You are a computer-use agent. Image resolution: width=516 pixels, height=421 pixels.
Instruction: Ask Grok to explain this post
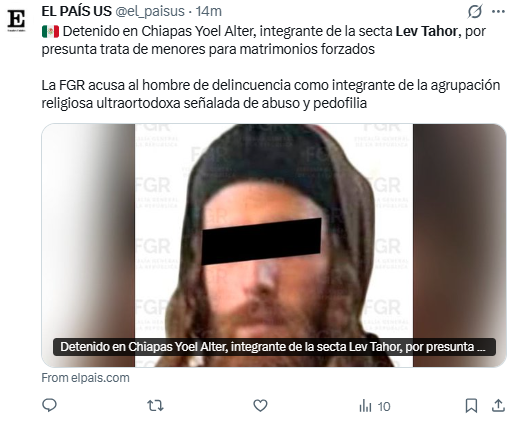(474, 12)
